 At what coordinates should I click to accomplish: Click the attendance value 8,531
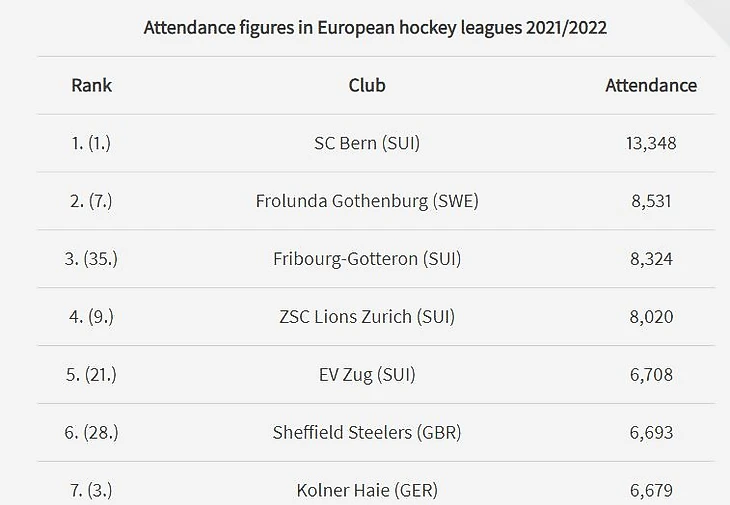651,201
